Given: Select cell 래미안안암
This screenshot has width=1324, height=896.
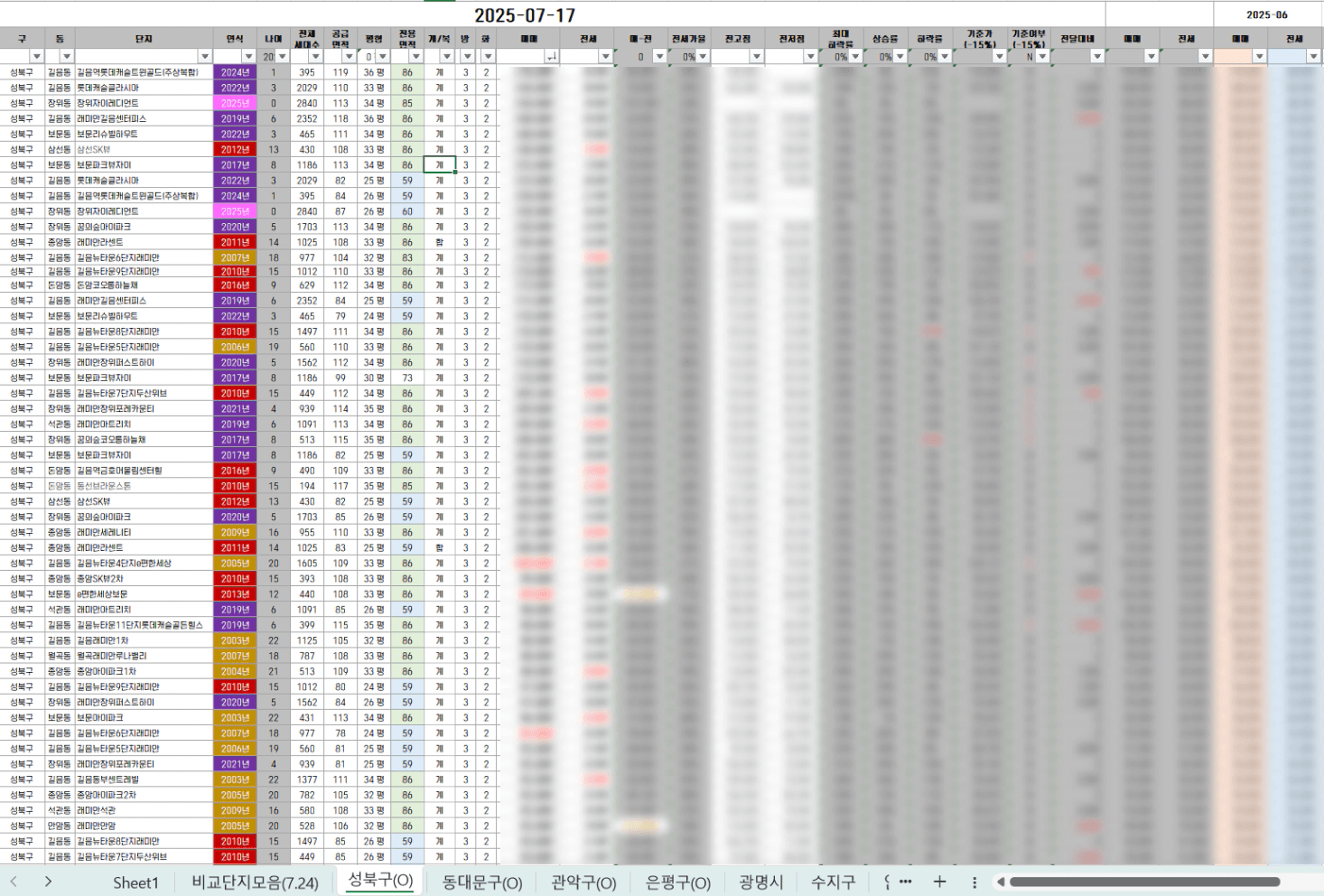Looking at the screenshot, I should (144, 826).
